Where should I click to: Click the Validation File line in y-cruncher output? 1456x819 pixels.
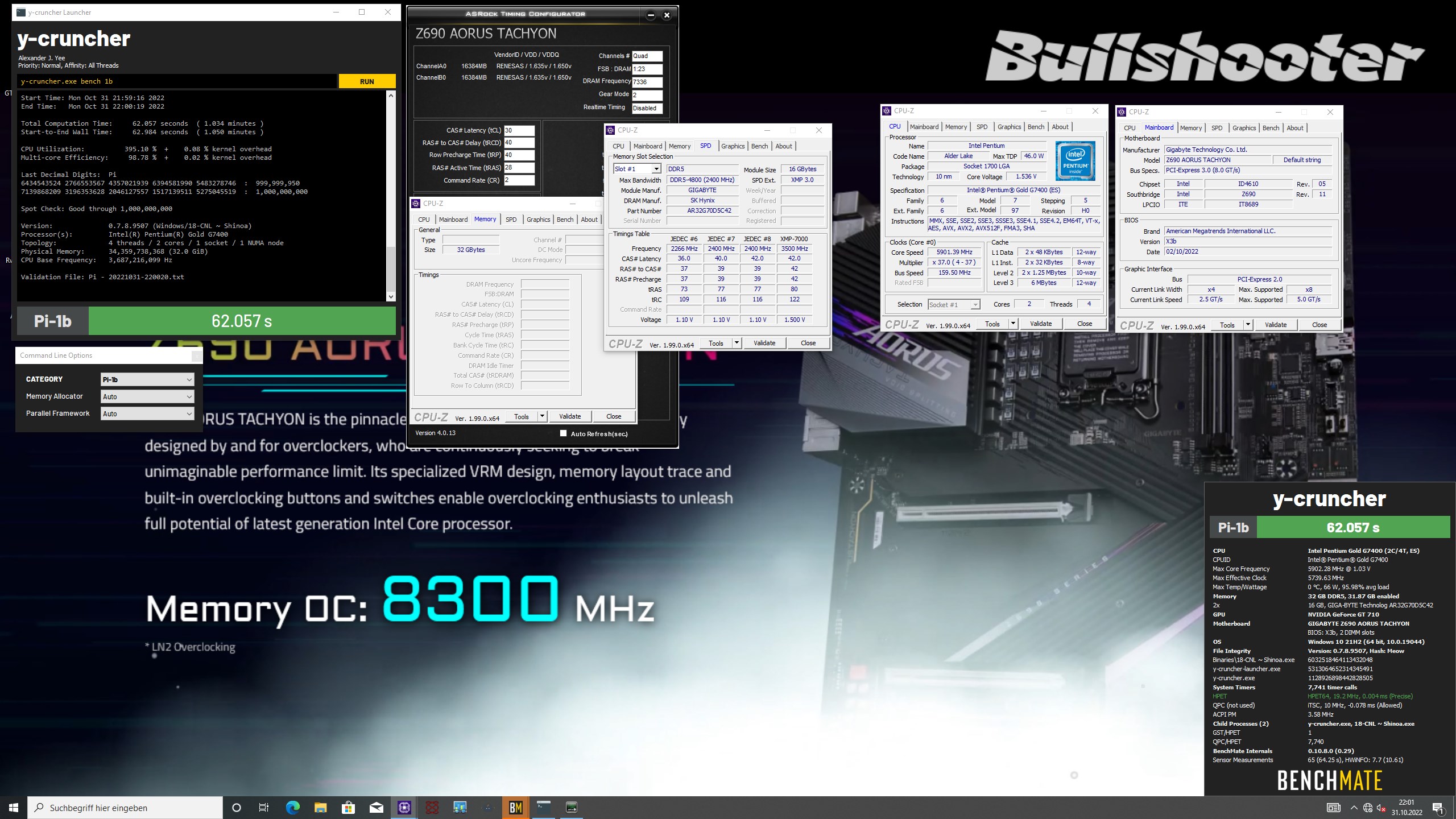click(x=102, y=277)
